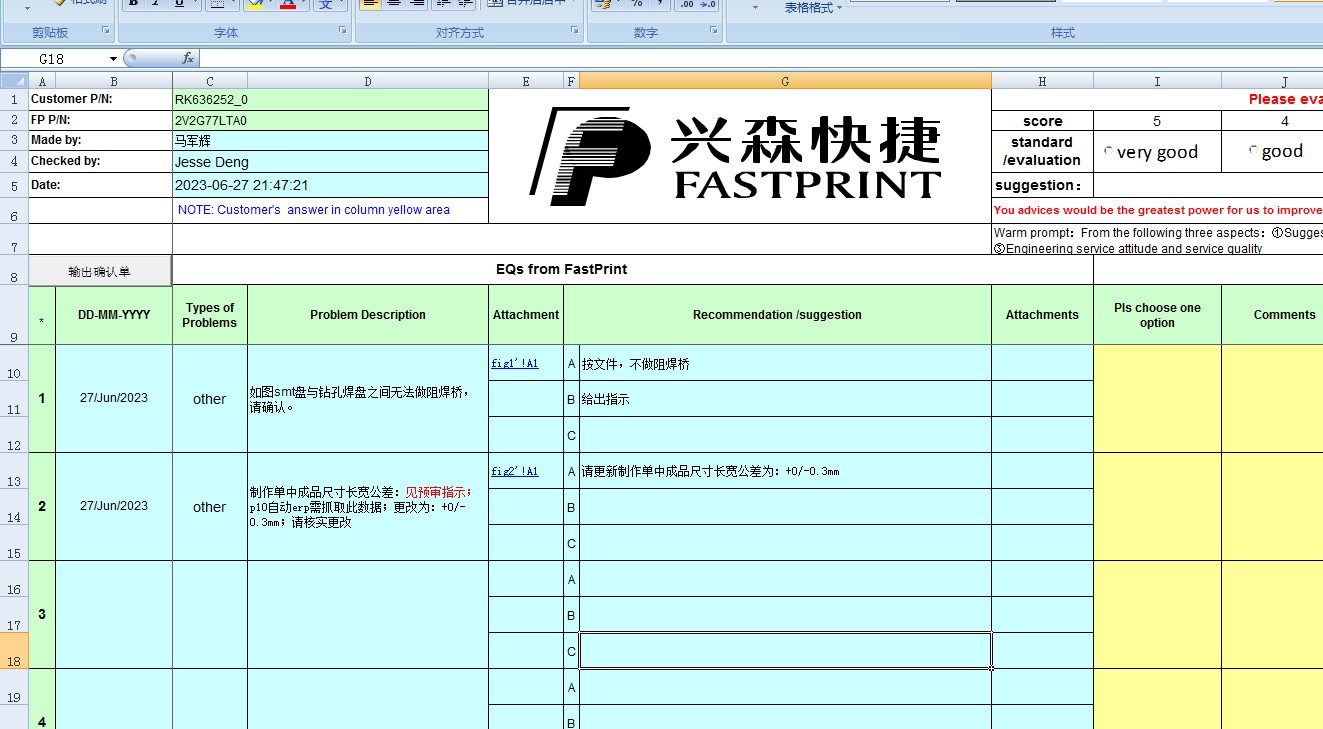Click the Name Box showing G18
Image resolution: width=1323 pixels, height=729 pixels.
coord(51,59)
